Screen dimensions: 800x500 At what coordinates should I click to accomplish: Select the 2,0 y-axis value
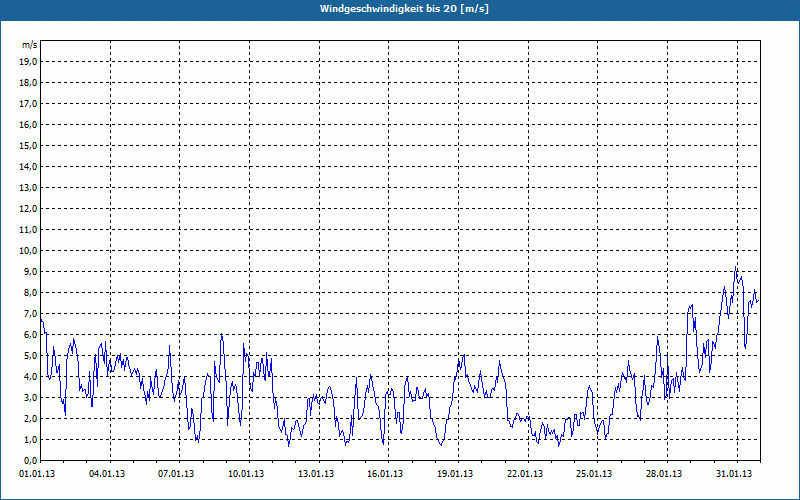30,419
